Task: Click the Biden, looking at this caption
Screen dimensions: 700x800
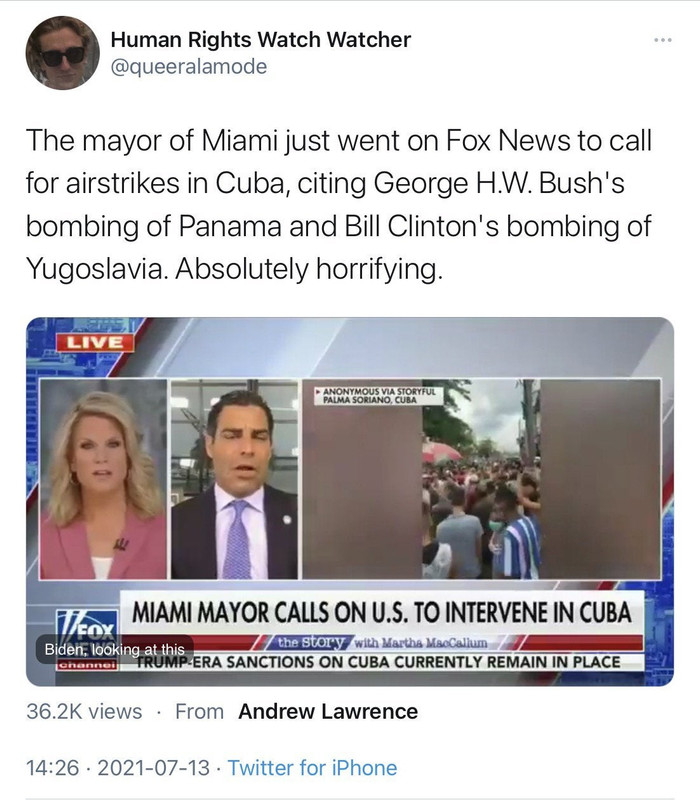Action: 114,649
